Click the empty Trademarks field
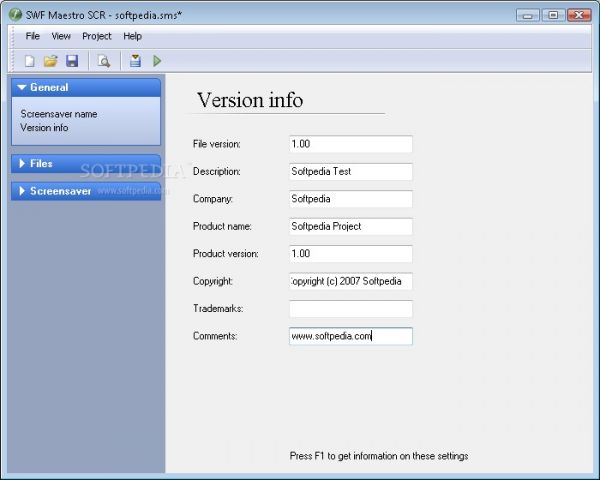Screen dimensions: 600x480 click(351, 309)
